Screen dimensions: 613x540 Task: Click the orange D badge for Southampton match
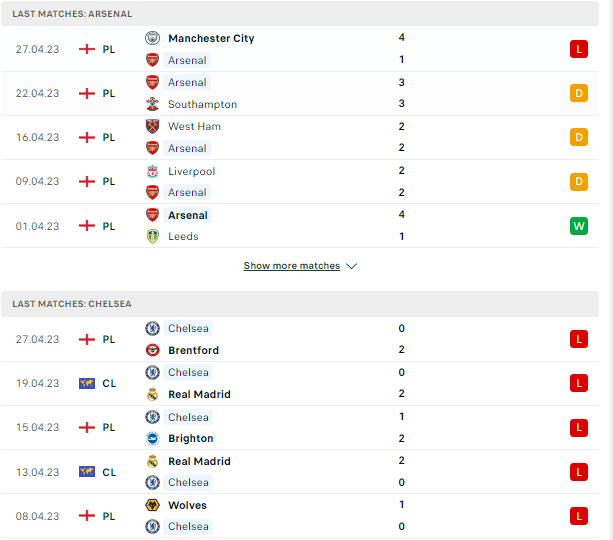(579, 93)
